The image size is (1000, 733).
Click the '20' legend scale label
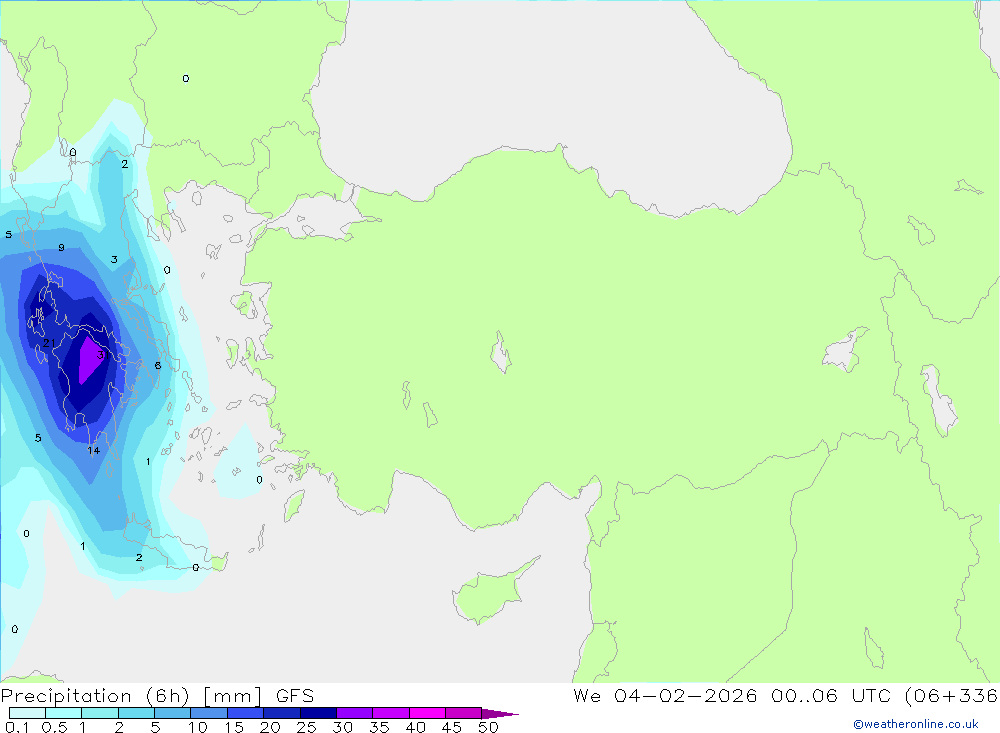270,727
